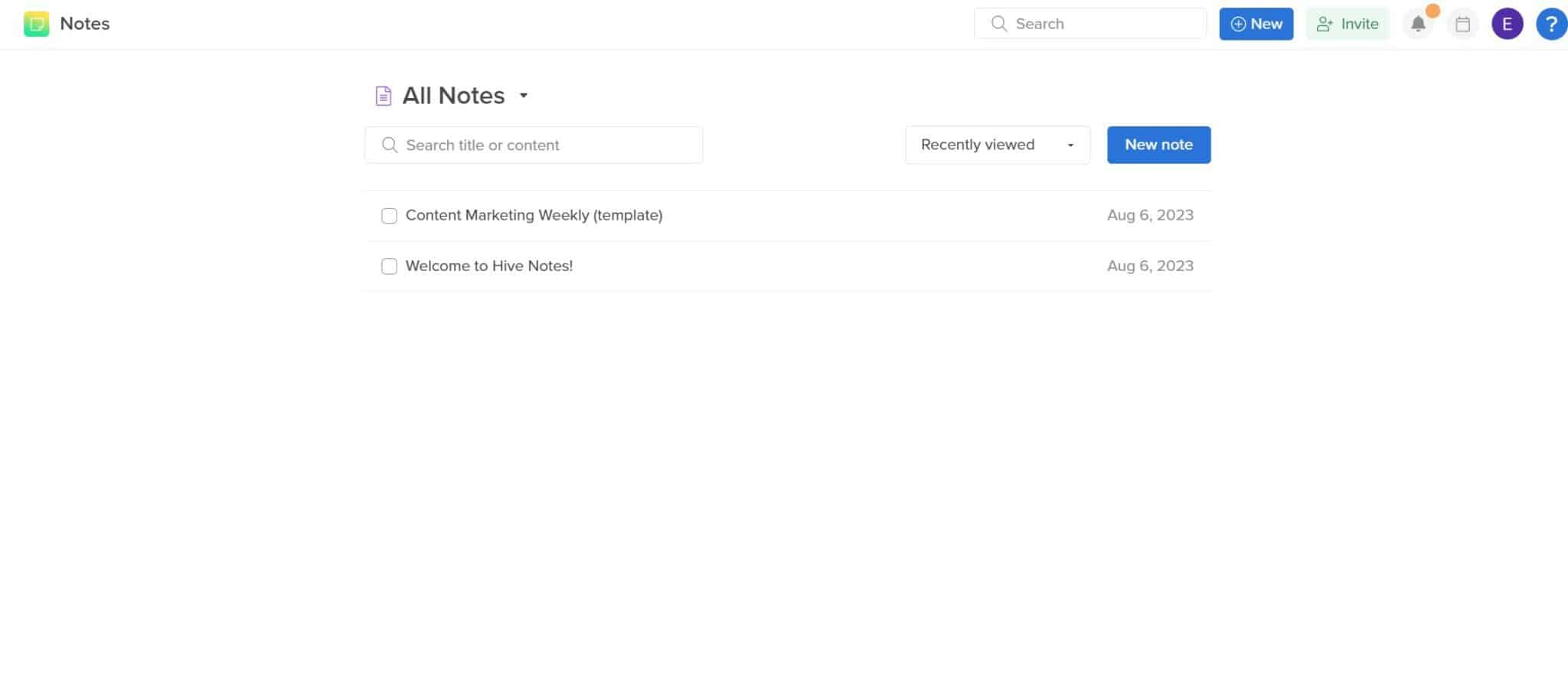The height and width of the screenshot is (676, 1568).
Task: Check the Welcome to Hive Notes! checkbox
Action: (x=389, y=266)
